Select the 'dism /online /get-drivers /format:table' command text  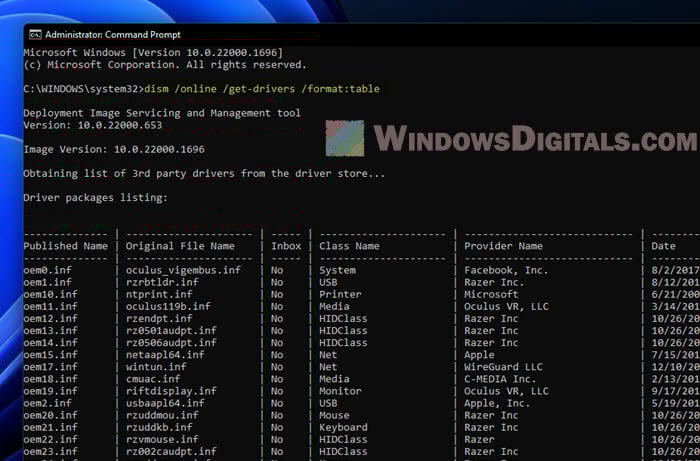(262, 89)
